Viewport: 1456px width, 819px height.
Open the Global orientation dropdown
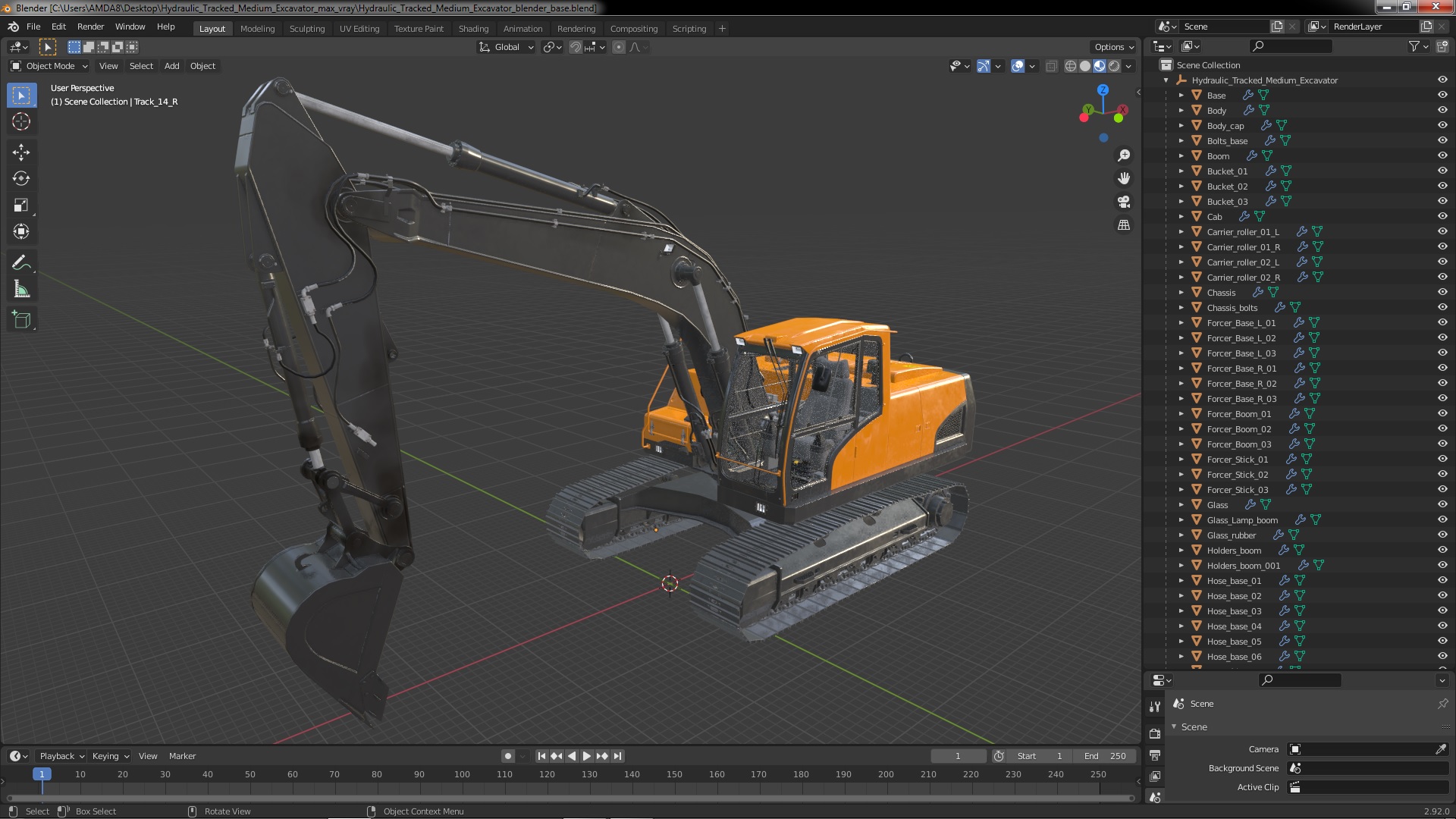[x=507, y=47]
